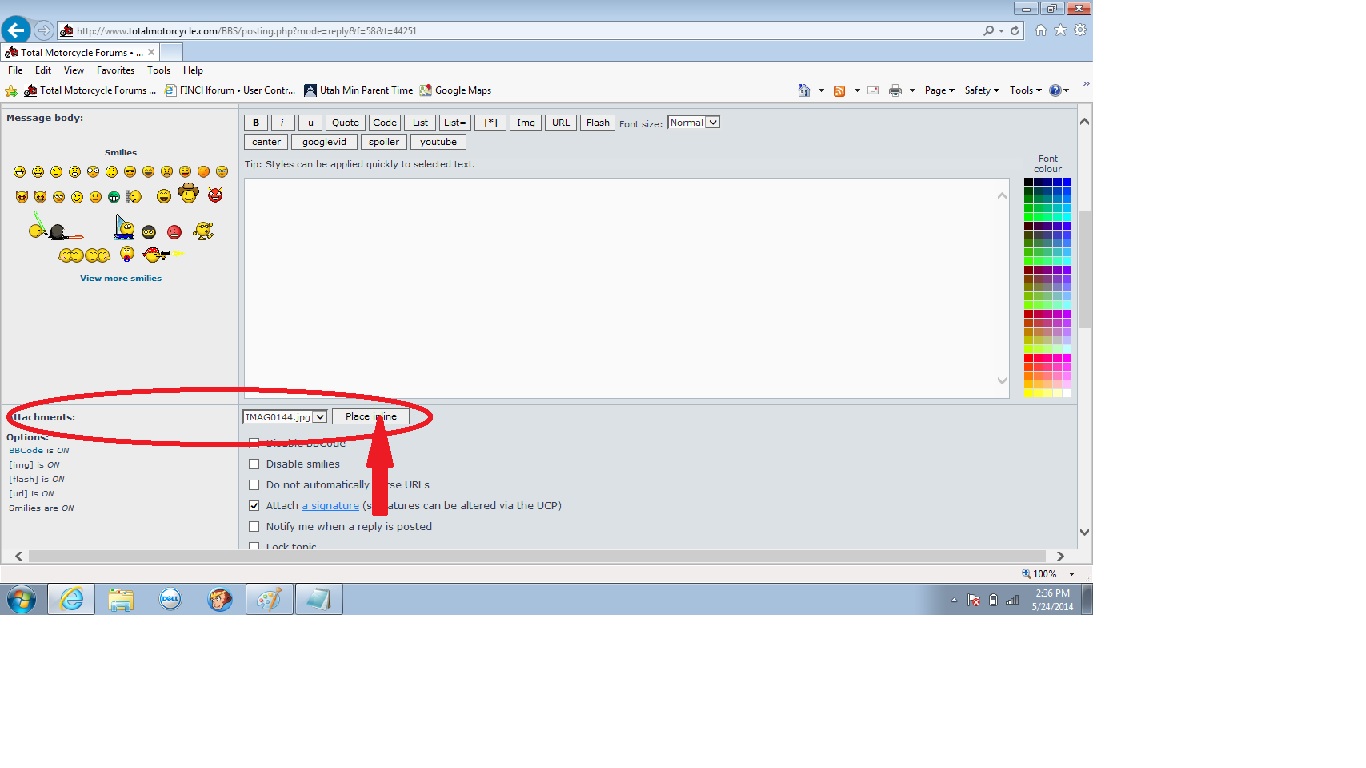Image resolution: width=1366 pixels, height=768 pixels.
Task: Click the blue Help question mark icon
Action: click(1054, 90)
